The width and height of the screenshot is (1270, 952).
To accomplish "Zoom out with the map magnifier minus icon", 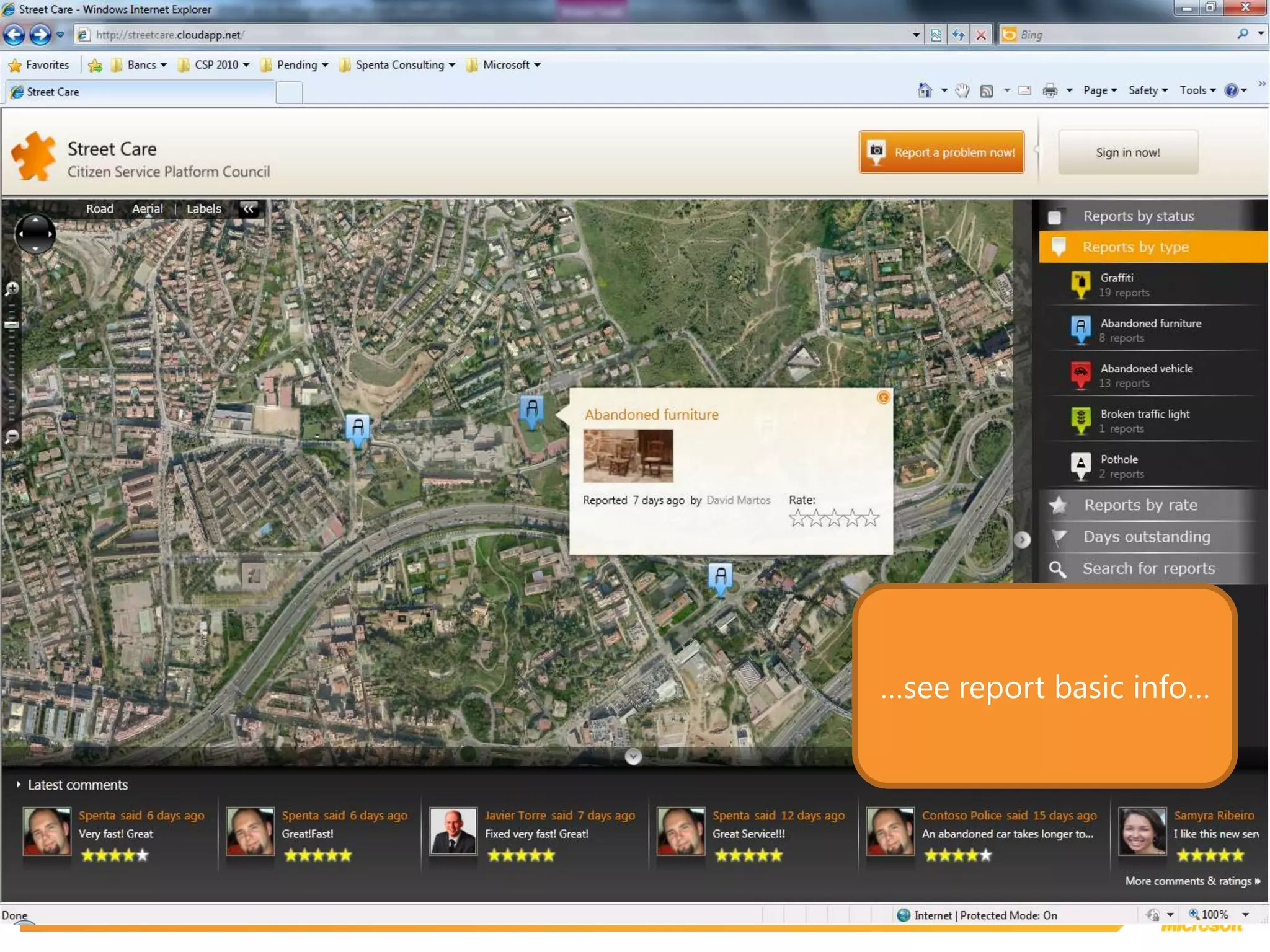I will pos(11,437).
